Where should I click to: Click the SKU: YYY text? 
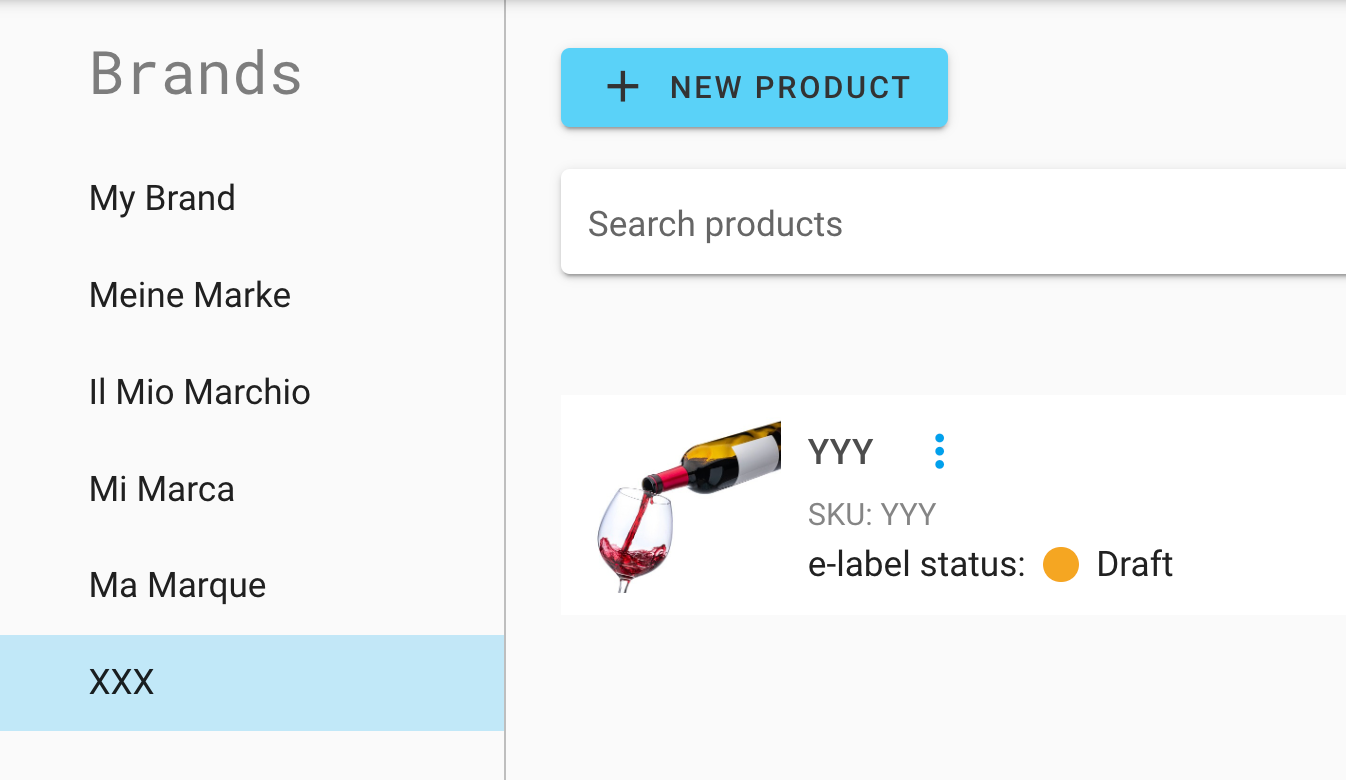click(x=872, y=514)
